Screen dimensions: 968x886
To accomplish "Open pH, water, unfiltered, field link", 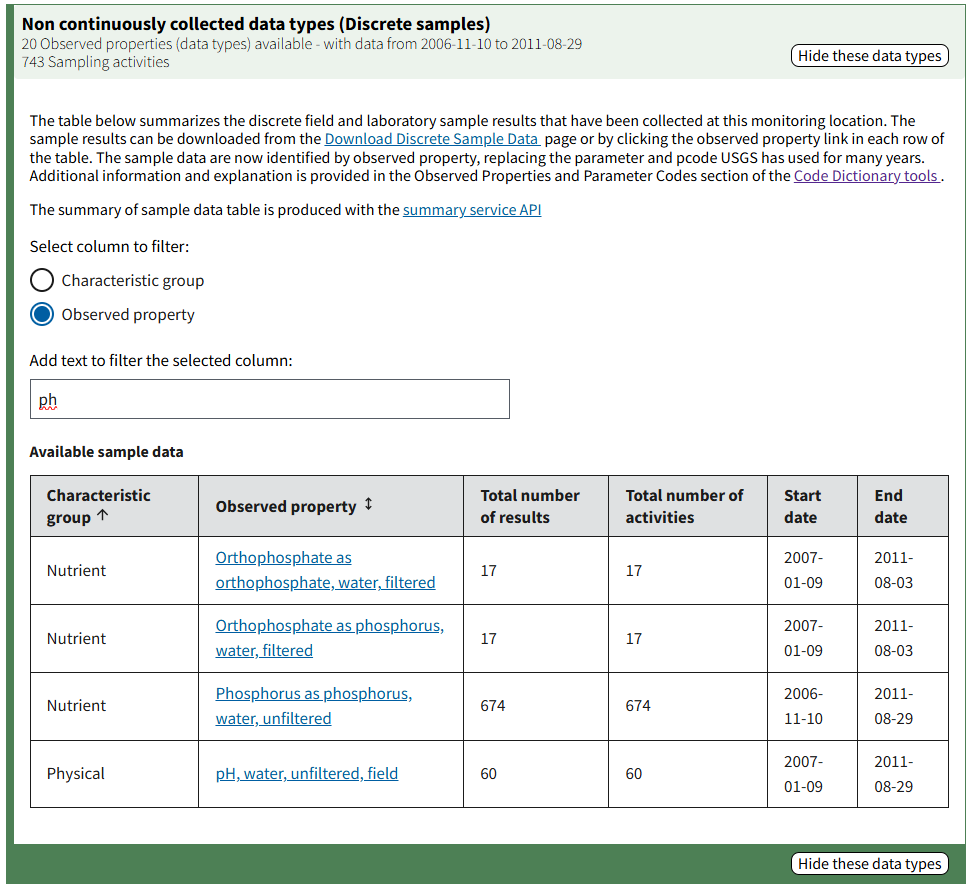I will click(307, 774).
